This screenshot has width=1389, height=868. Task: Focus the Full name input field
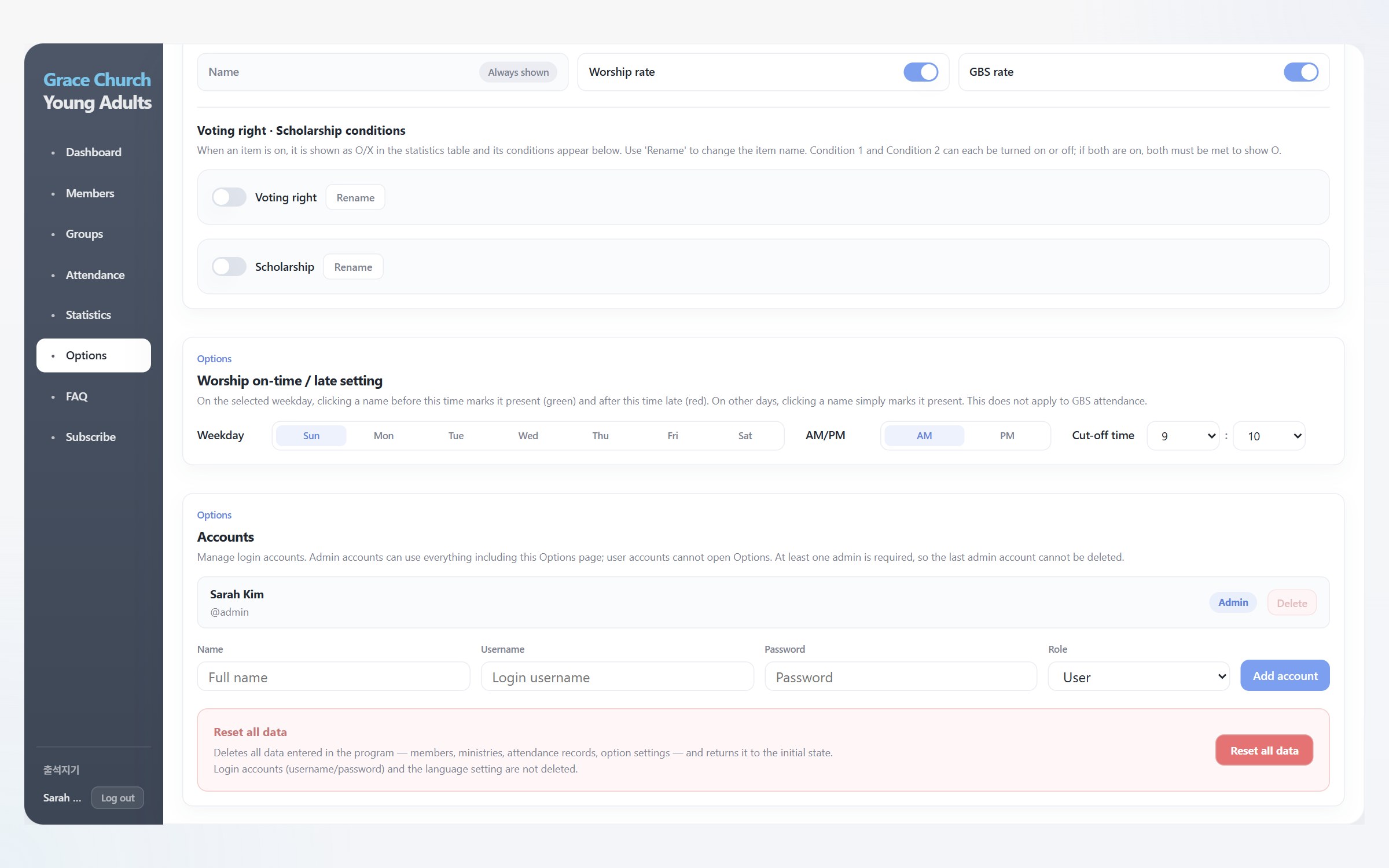333,676
